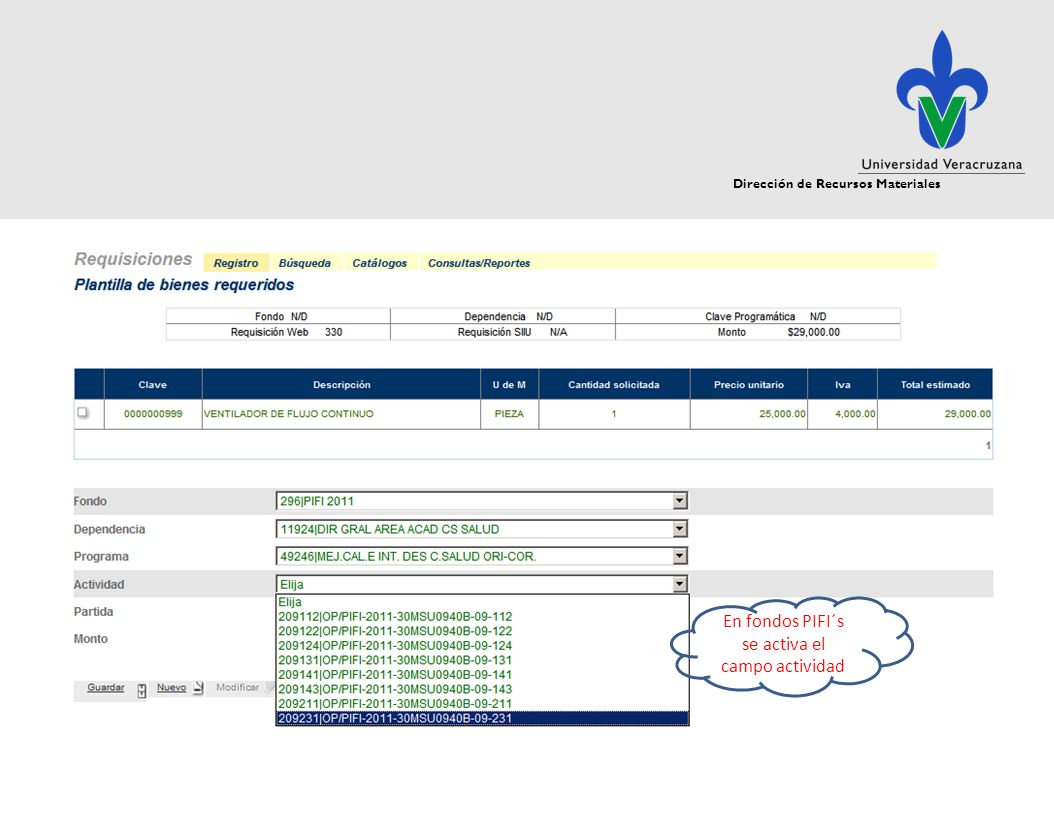1054x816 pixels.
Task: Collapse the Actividad dropdown arrow
Action: (x=680, y=584)
